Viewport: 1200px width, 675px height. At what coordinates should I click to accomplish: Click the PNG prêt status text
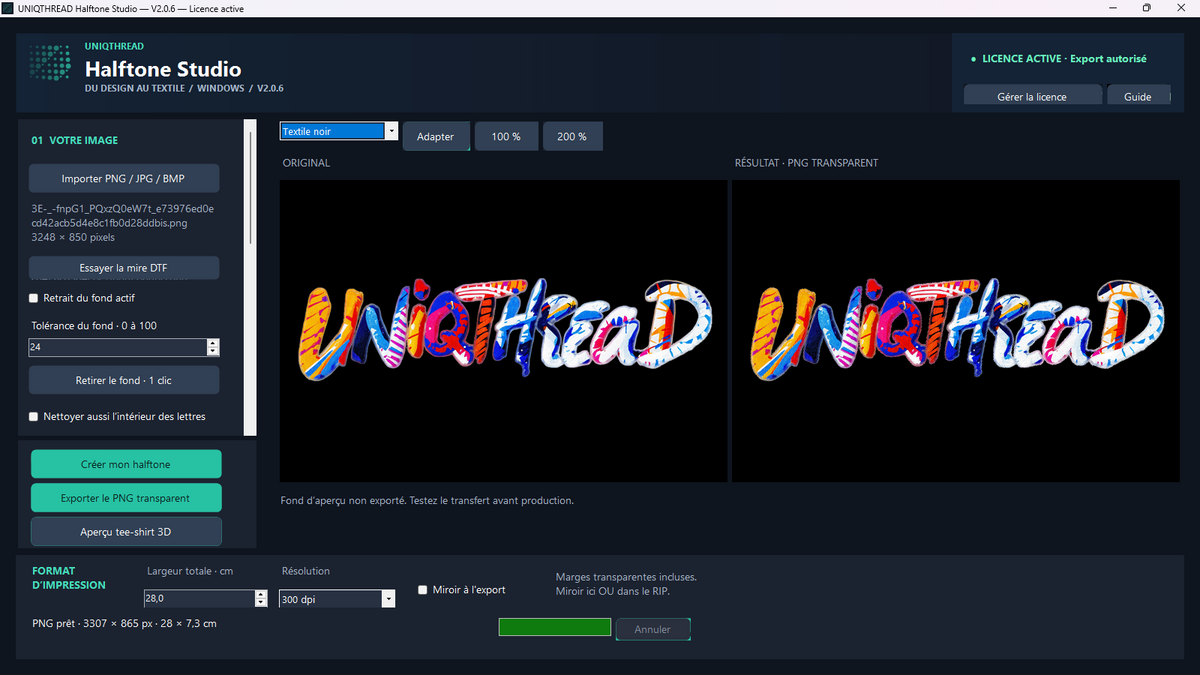point(124,623)
